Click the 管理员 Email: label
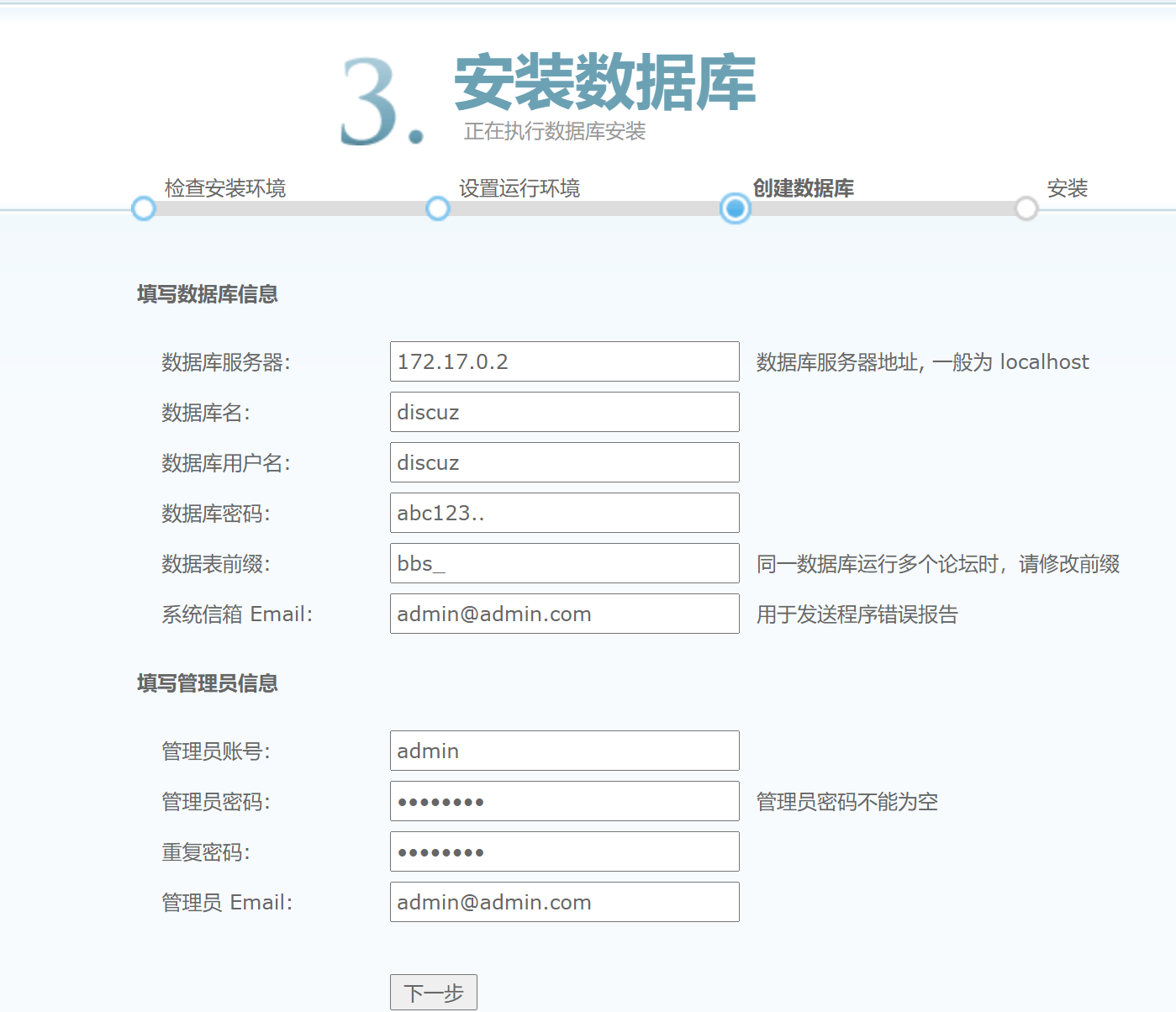 point(227,903)
